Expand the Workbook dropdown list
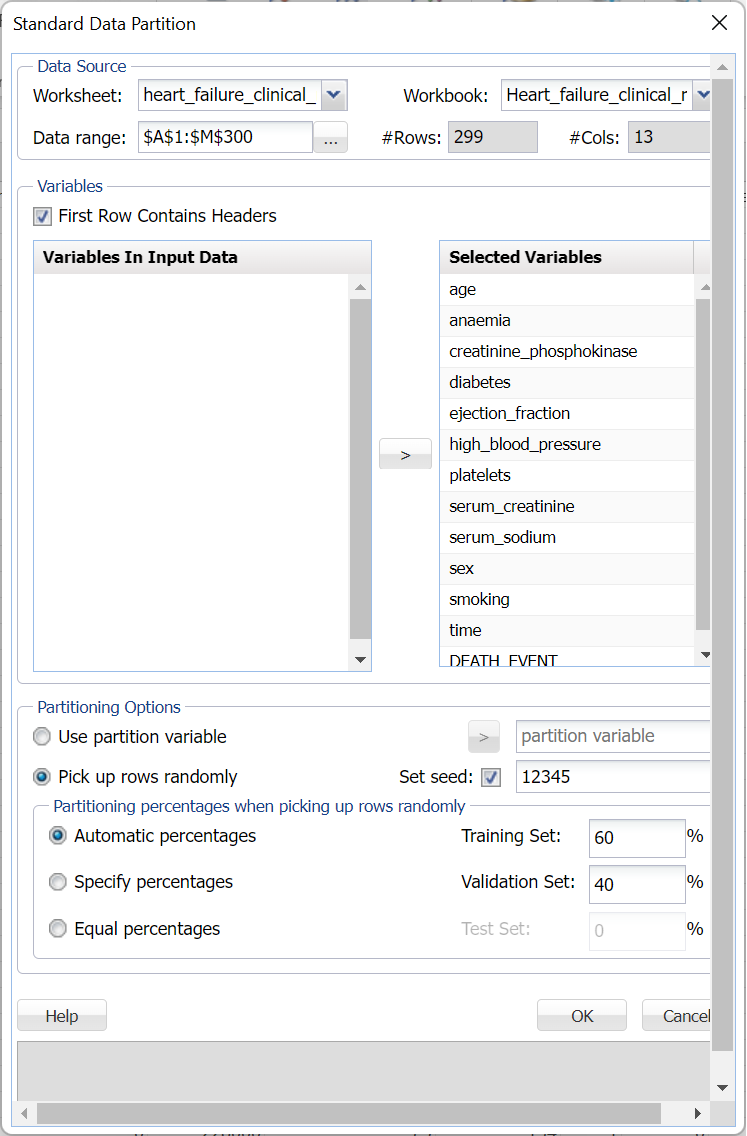This screenshot has height=1136, width=747. pyautogui.click(x=702, y=96)
